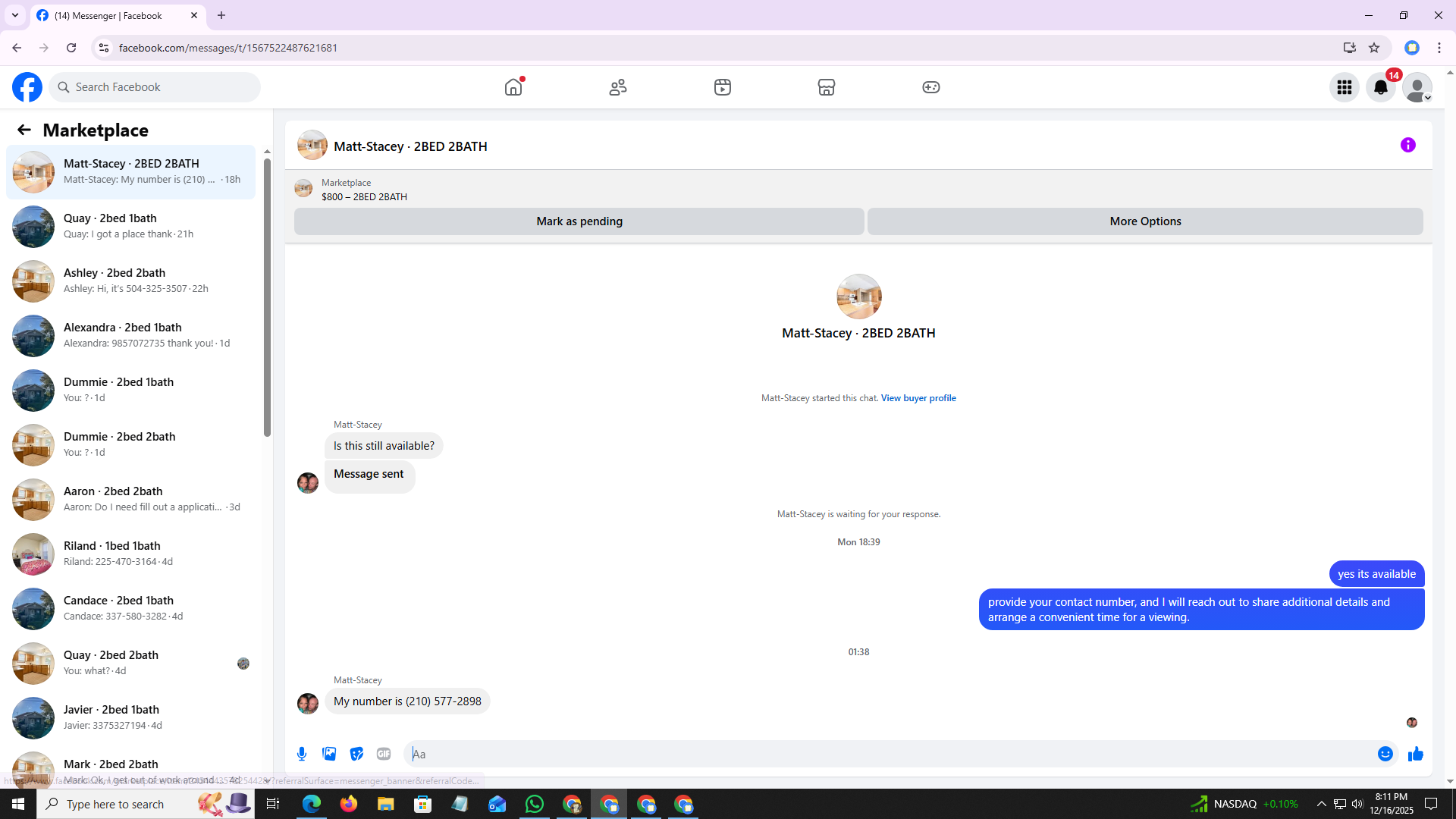The height and width of the screenshot is (819, 1456).
Task: Open the account profile menu
Action: [1417, 87]
